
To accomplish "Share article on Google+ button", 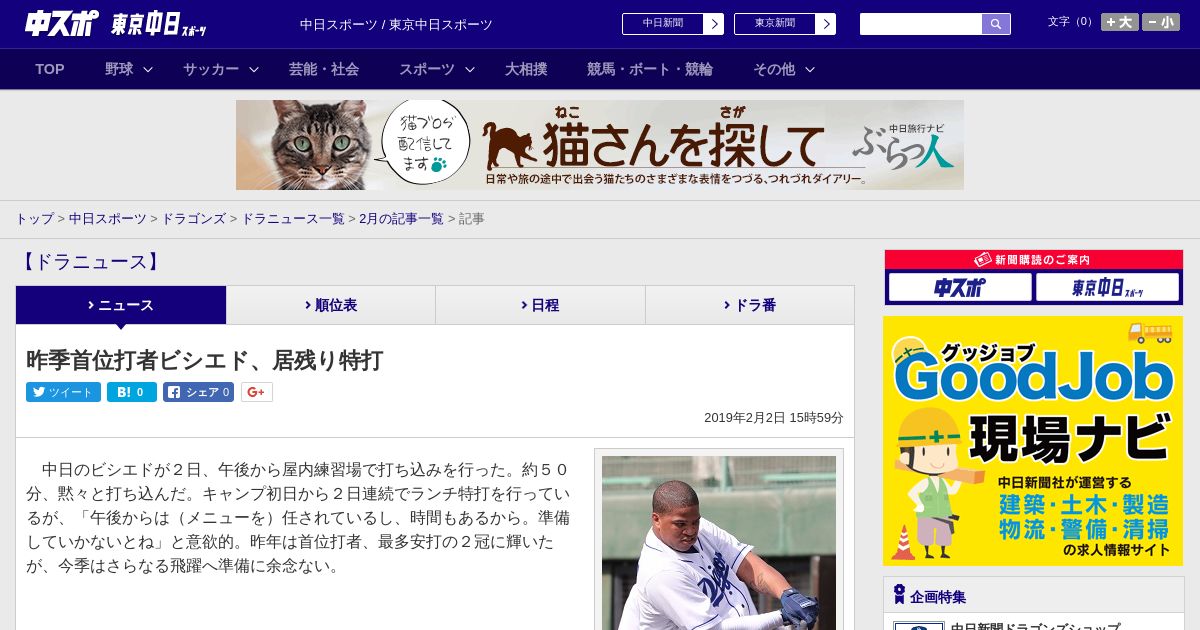I will tap(256, 392).
